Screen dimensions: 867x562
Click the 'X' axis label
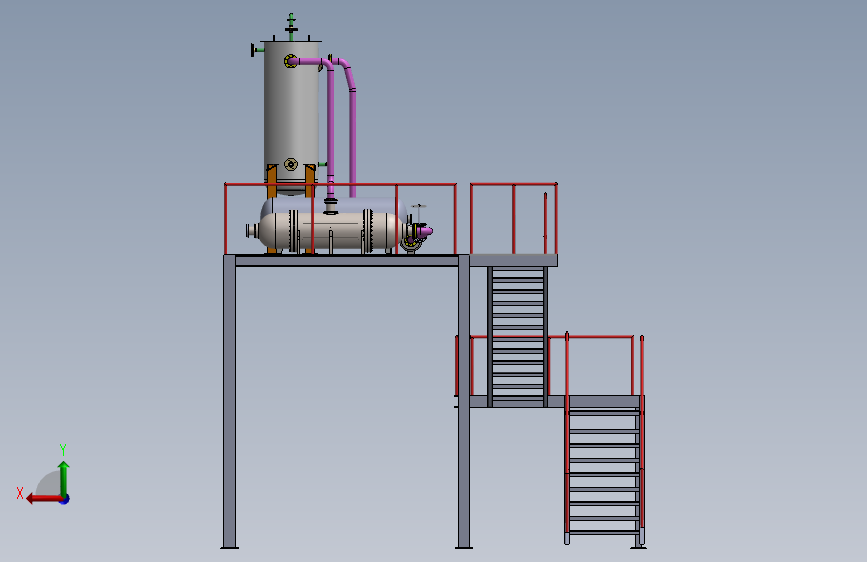point(20,493)
